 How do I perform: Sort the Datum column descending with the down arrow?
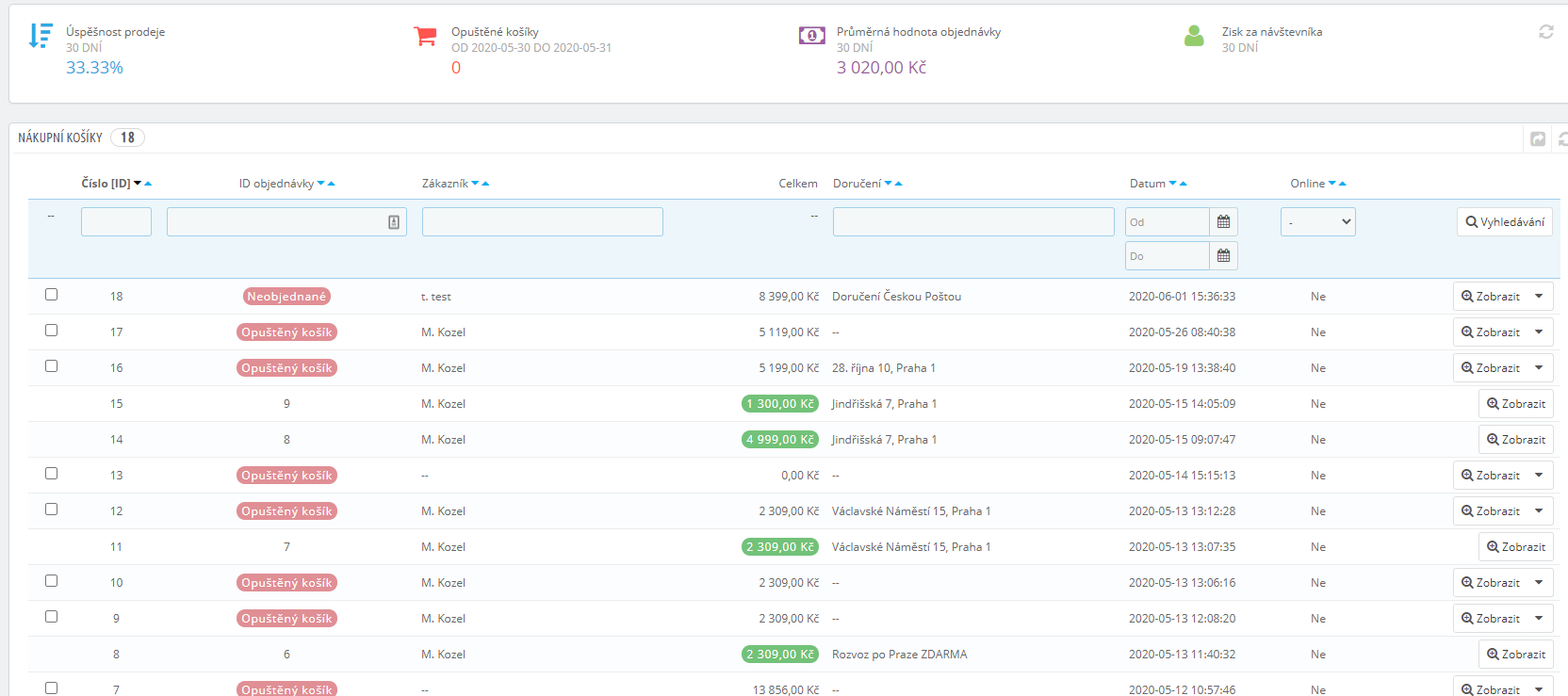click(x=1173, y=184)
